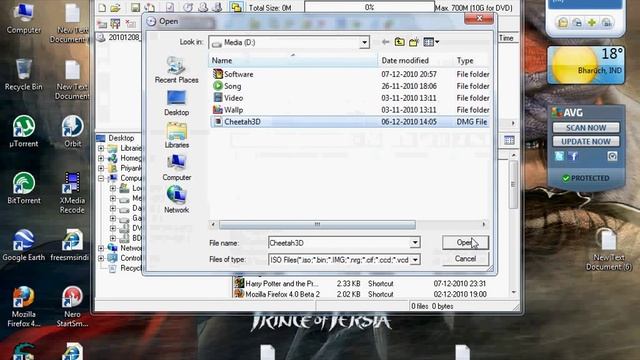Click the Facebook icon in AVG gadget
Viewport: 640px width, 360px height.
(x=573, y=156)
